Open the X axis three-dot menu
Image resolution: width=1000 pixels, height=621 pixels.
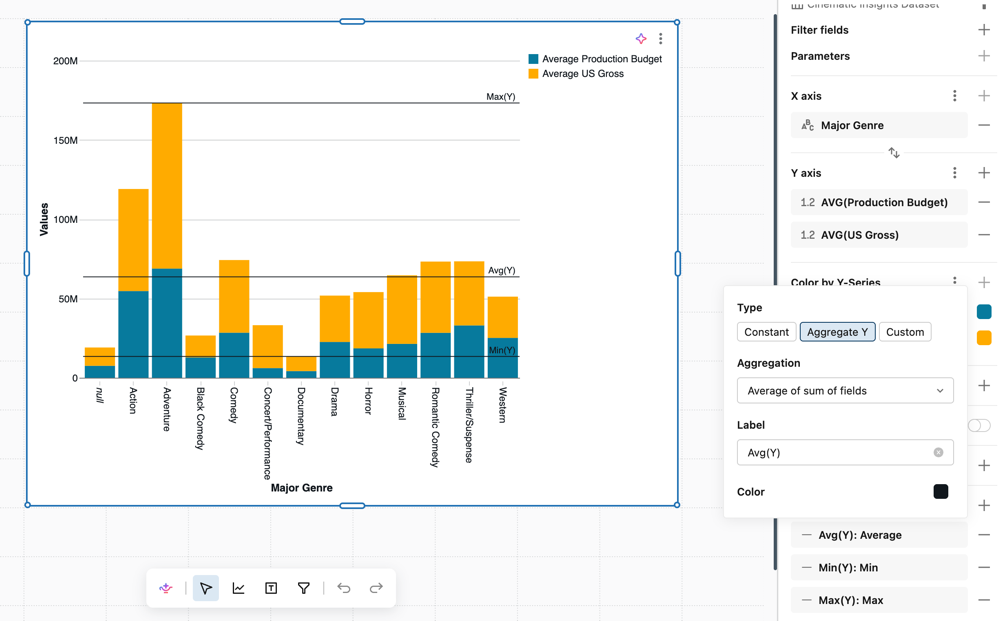(955, 96)
